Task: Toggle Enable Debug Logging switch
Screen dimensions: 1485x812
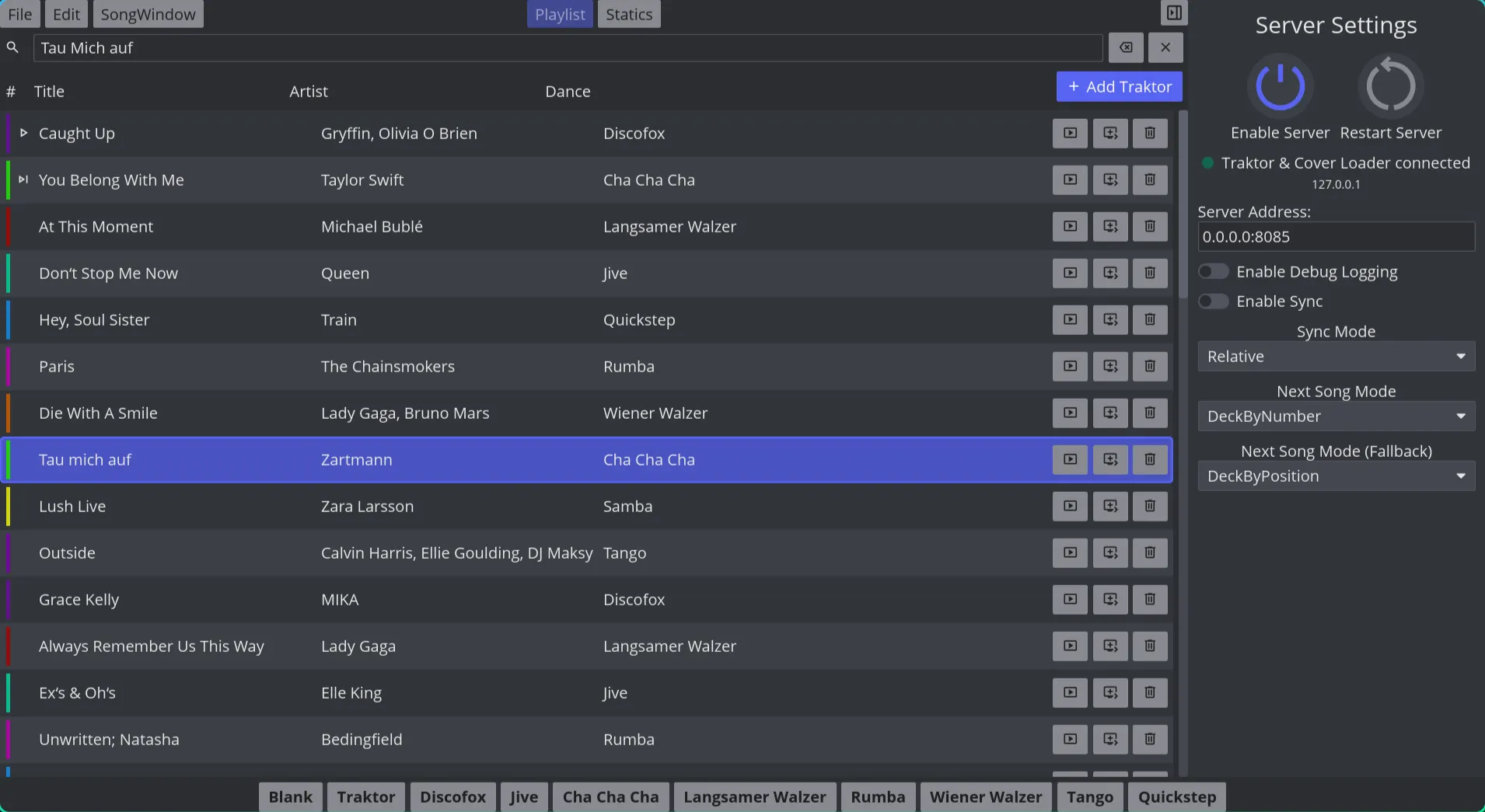Action: pos(1214,271)
